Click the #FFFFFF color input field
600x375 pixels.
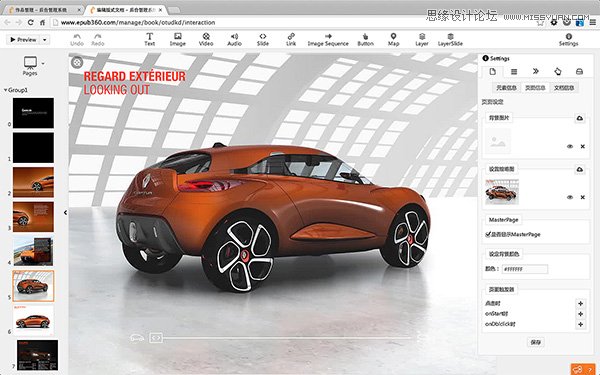pos(525,269)
